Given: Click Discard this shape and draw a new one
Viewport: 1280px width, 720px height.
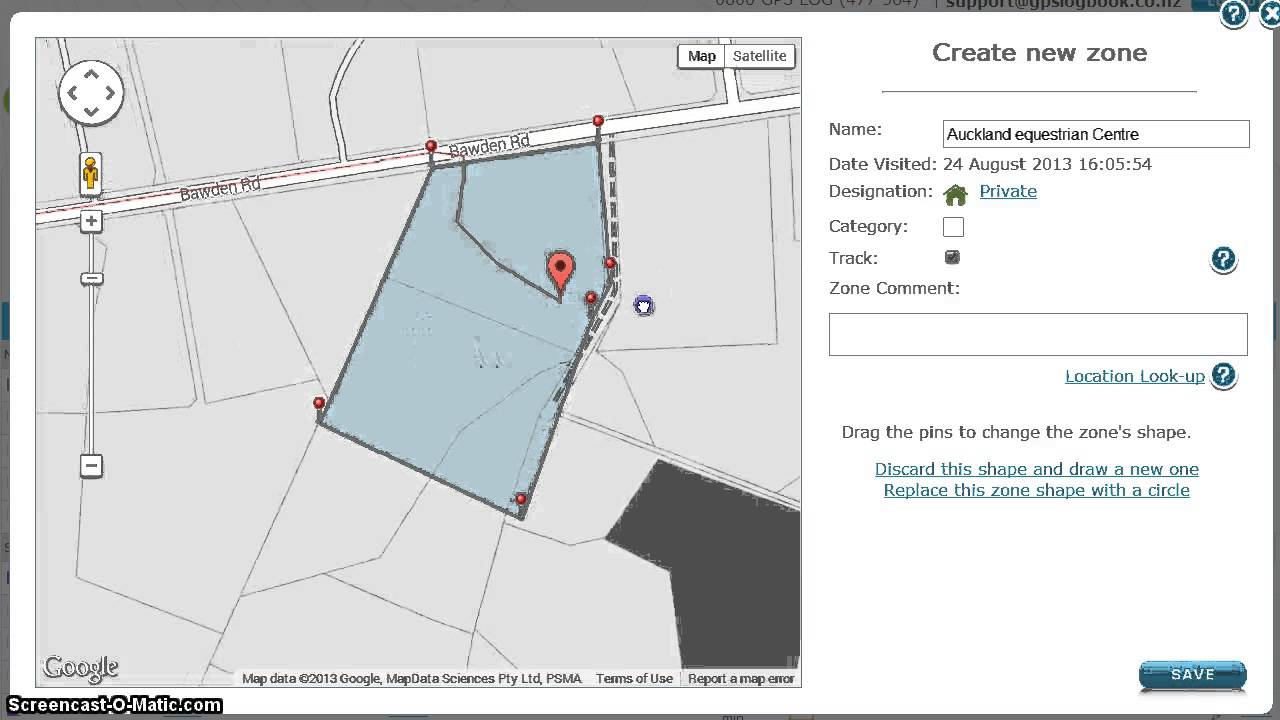Looking at the screenshot, I should (1037, 469).
